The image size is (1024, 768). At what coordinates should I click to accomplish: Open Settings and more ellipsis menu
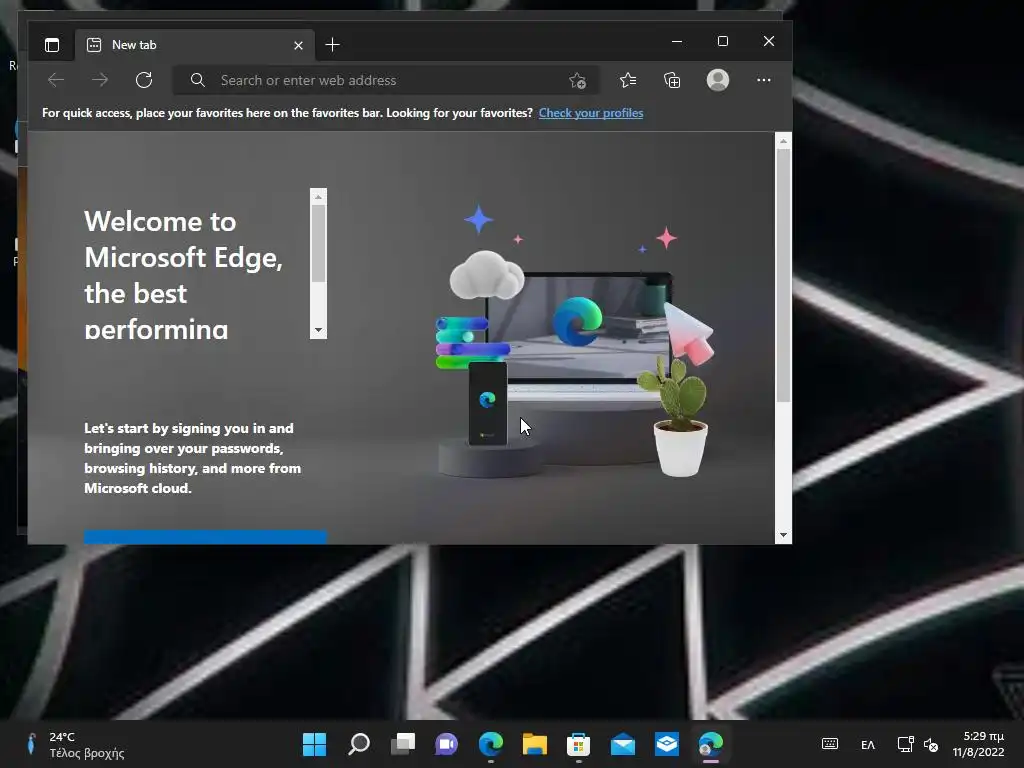[763, 80]
